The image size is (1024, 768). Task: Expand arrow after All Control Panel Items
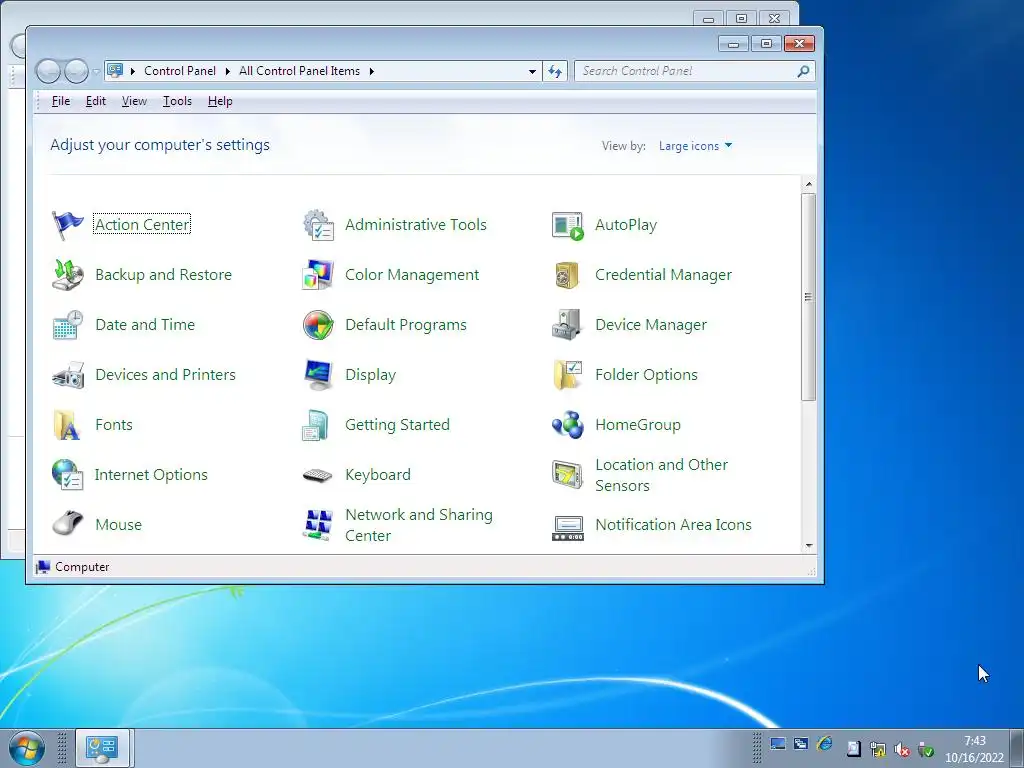pos(372,71)
